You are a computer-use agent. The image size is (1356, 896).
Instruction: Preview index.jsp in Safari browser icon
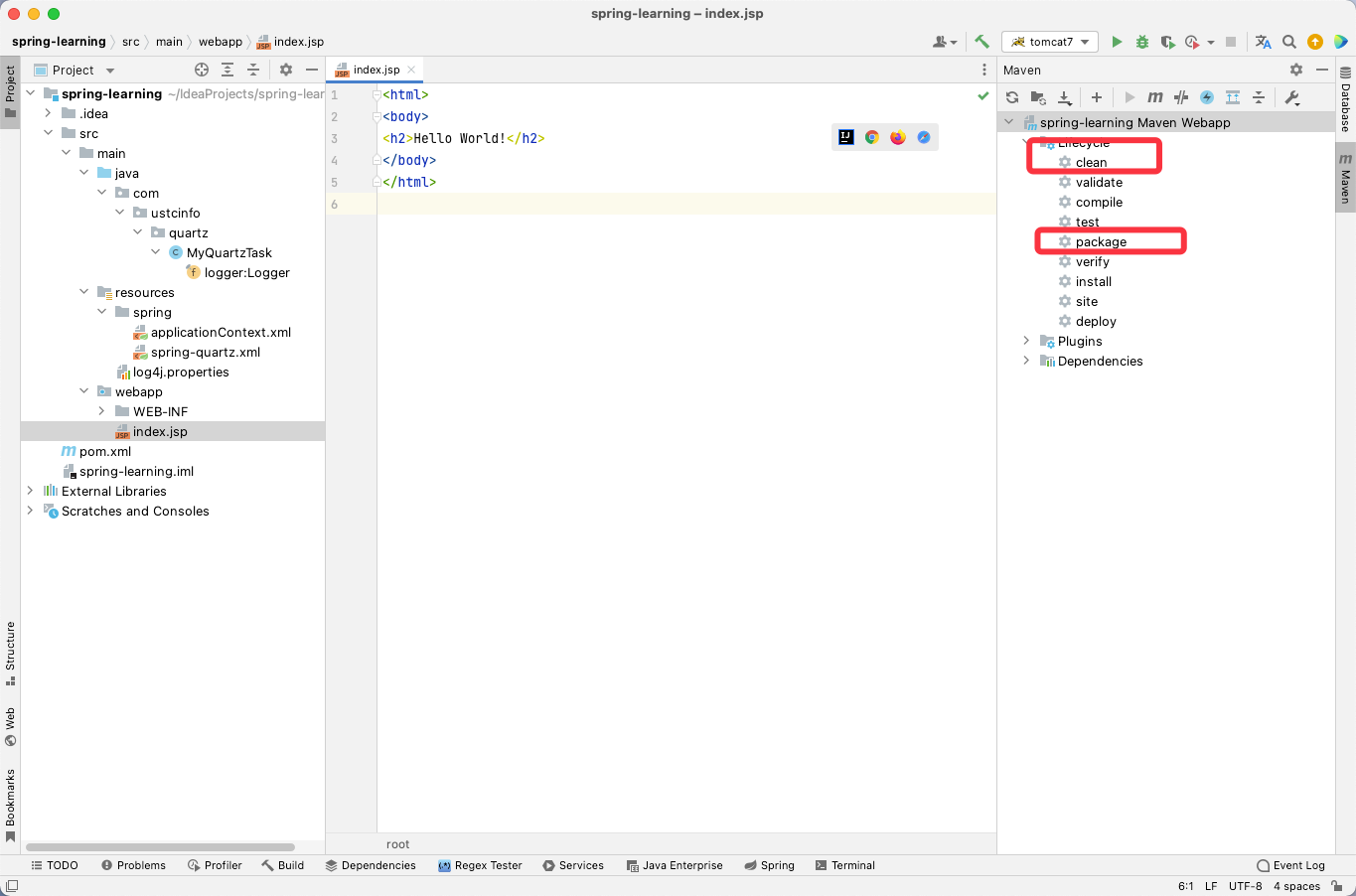[924, 137]
